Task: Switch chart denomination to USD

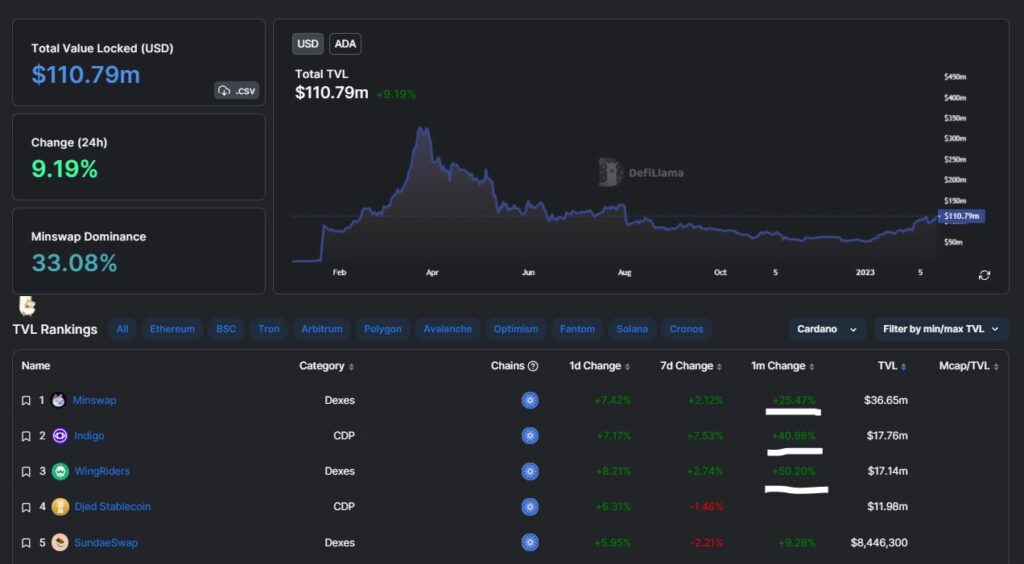Action: coord(308,44)
